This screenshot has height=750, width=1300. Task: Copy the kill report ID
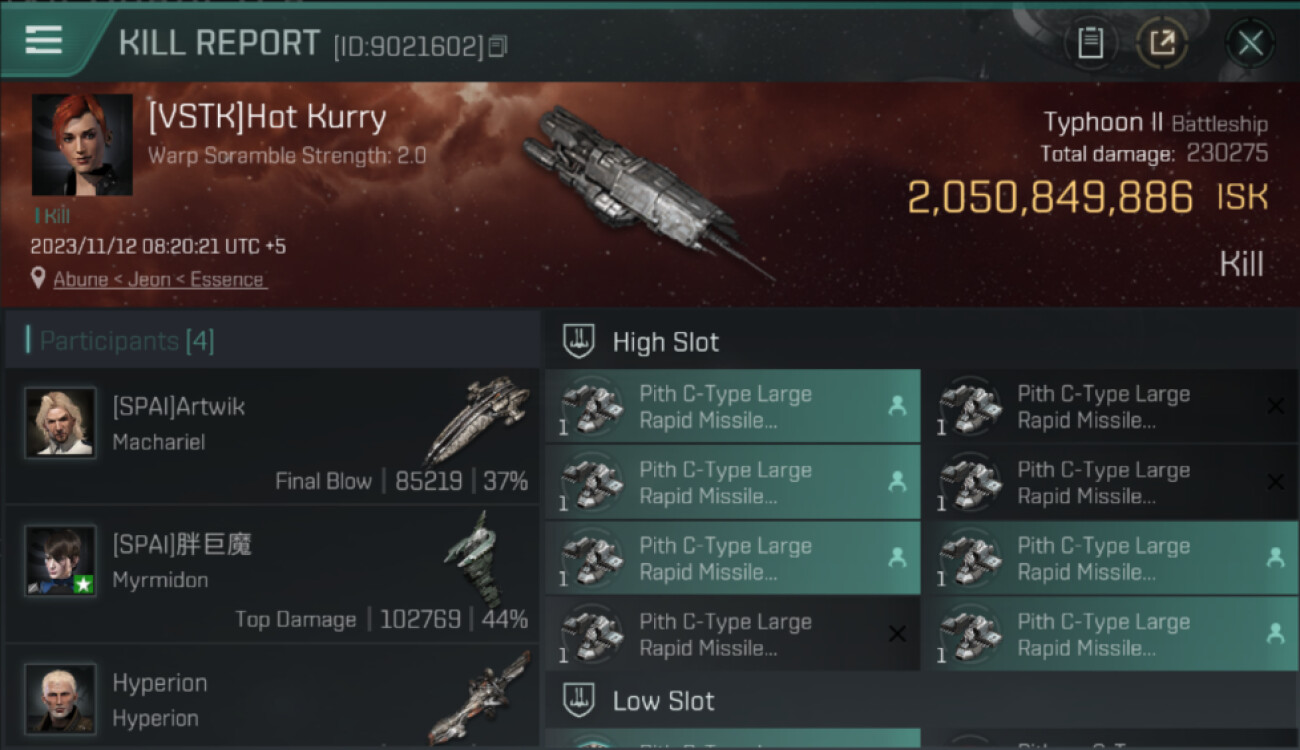[497, 46]
